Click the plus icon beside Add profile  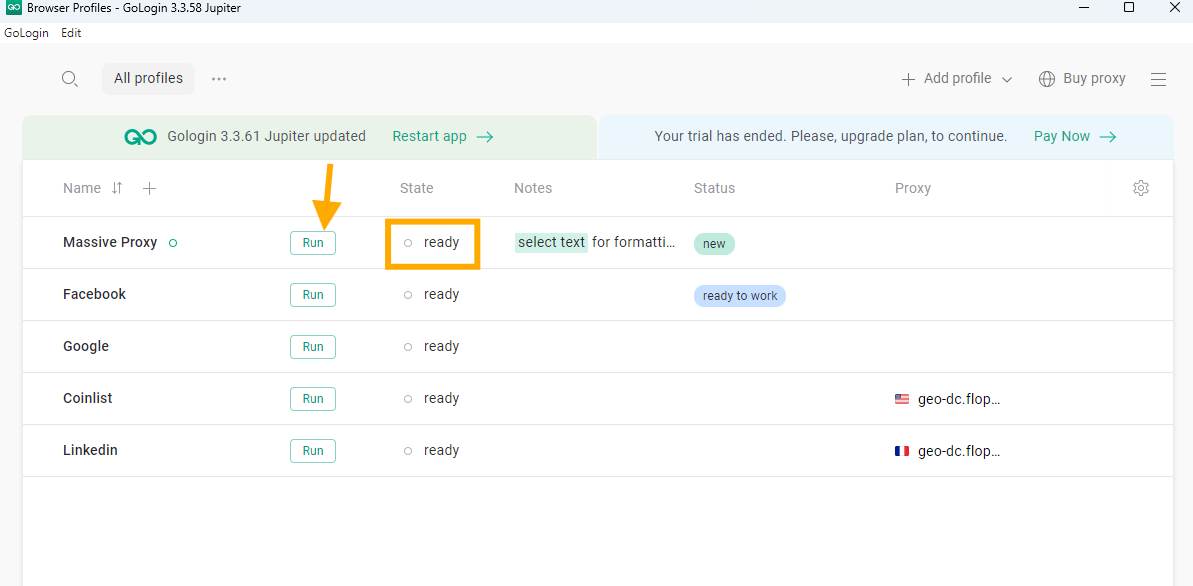[x=908, y=79]
